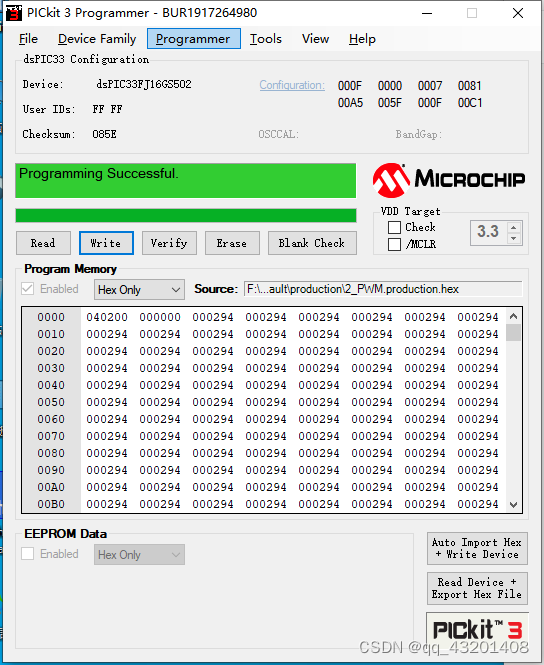Image resolution: width=544 pixels, height=665 pixels.
Task: Toggle Program Memory Enabled checkbox
Action: click(28, 289)
